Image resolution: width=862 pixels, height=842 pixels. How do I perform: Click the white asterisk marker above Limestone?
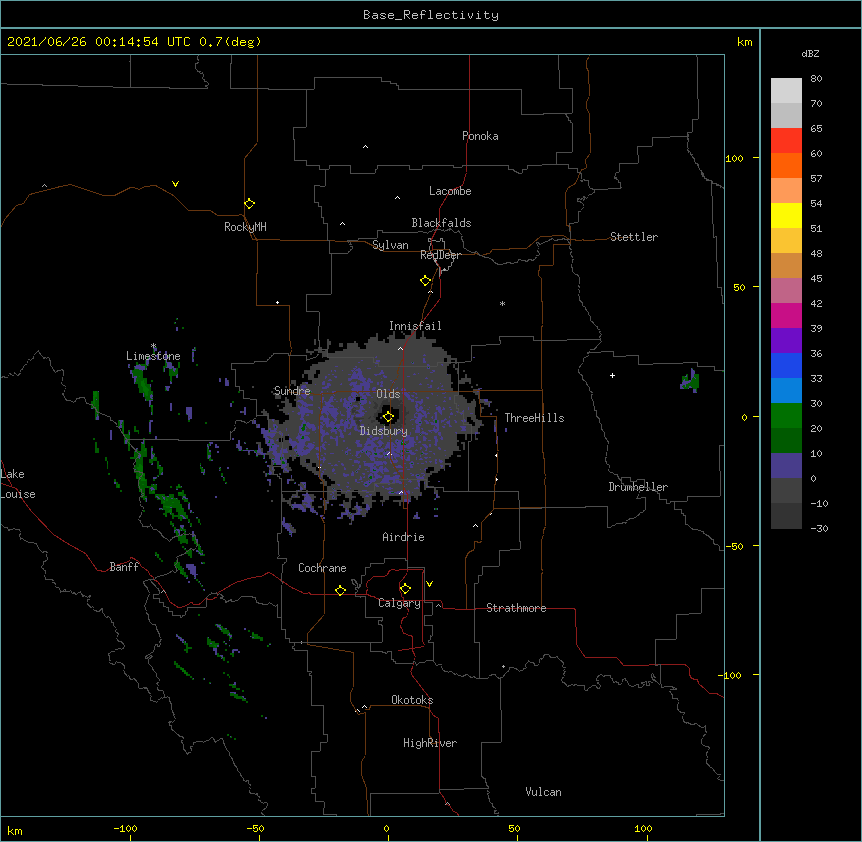tap(153, 346)
